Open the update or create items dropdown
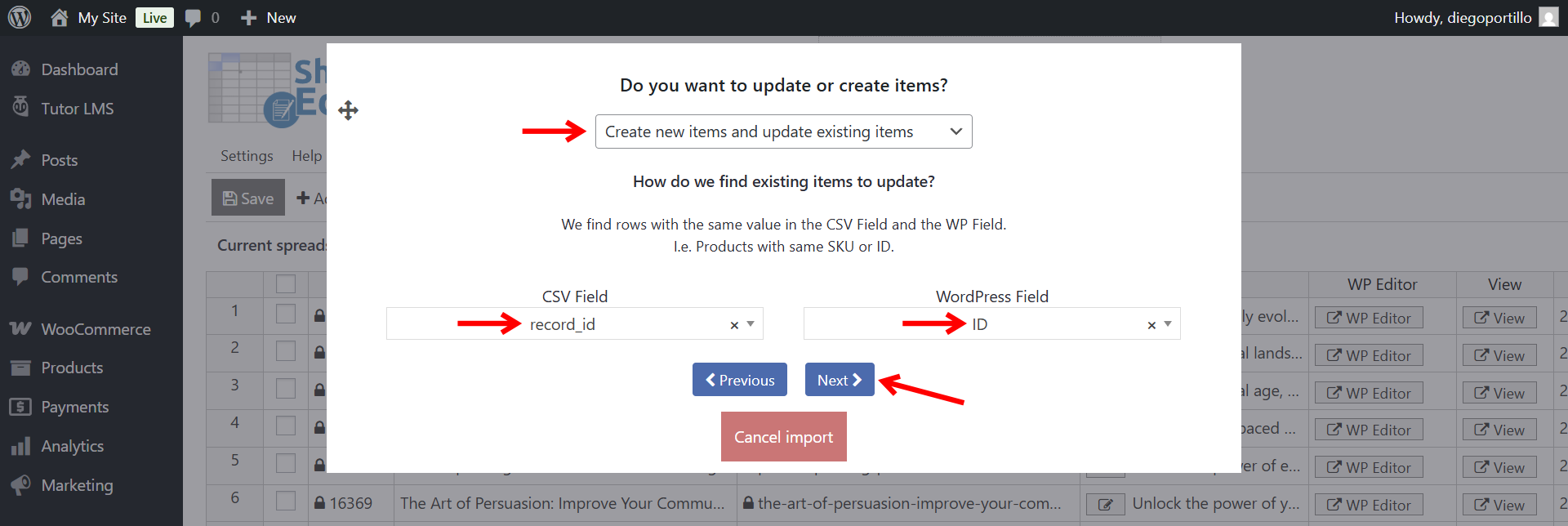1568x526 pixels. [783, 131]
